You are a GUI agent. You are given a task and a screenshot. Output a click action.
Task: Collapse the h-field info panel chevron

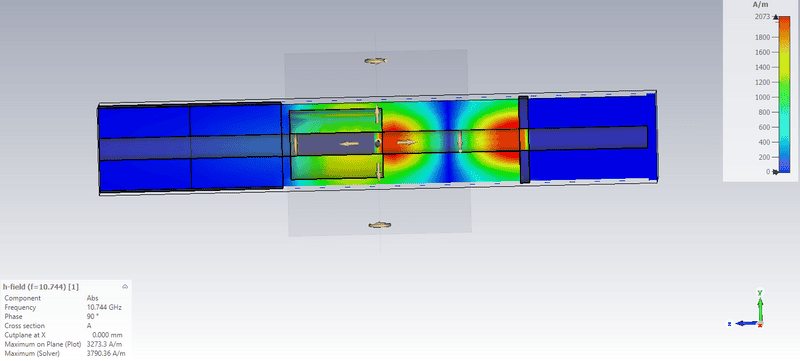tap(125, 287)
